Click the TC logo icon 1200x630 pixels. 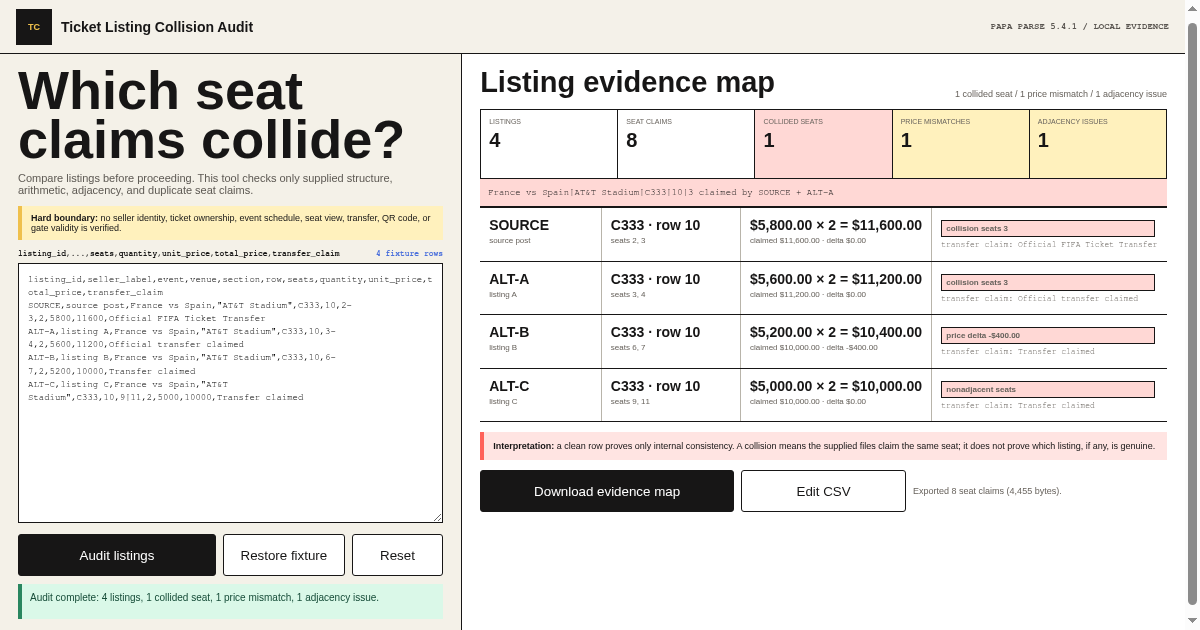[34, 27]
